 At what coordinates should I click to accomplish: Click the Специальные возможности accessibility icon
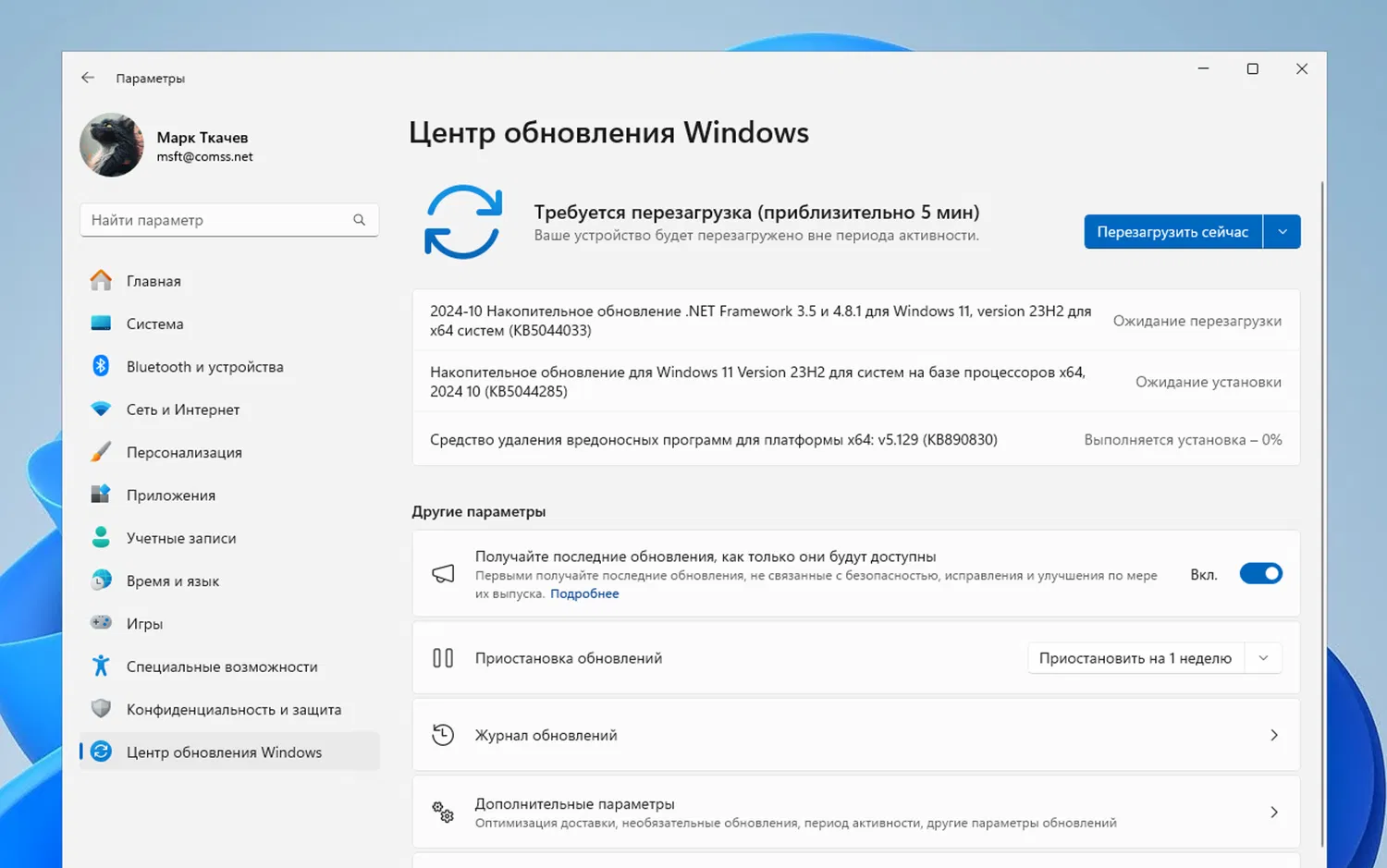pyautogui.click(x=101, y=666)
